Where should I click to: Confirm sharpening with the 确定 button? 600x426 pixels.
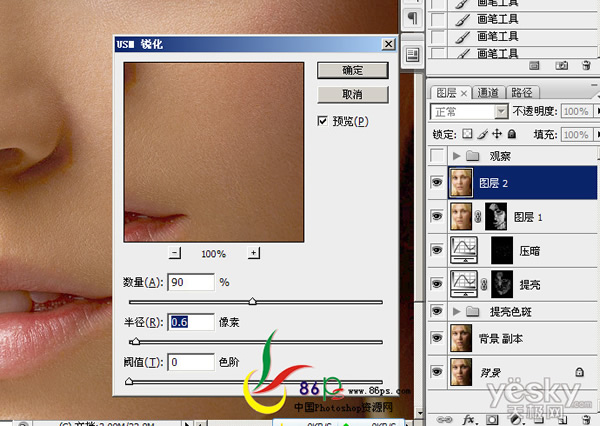[352, 70]
